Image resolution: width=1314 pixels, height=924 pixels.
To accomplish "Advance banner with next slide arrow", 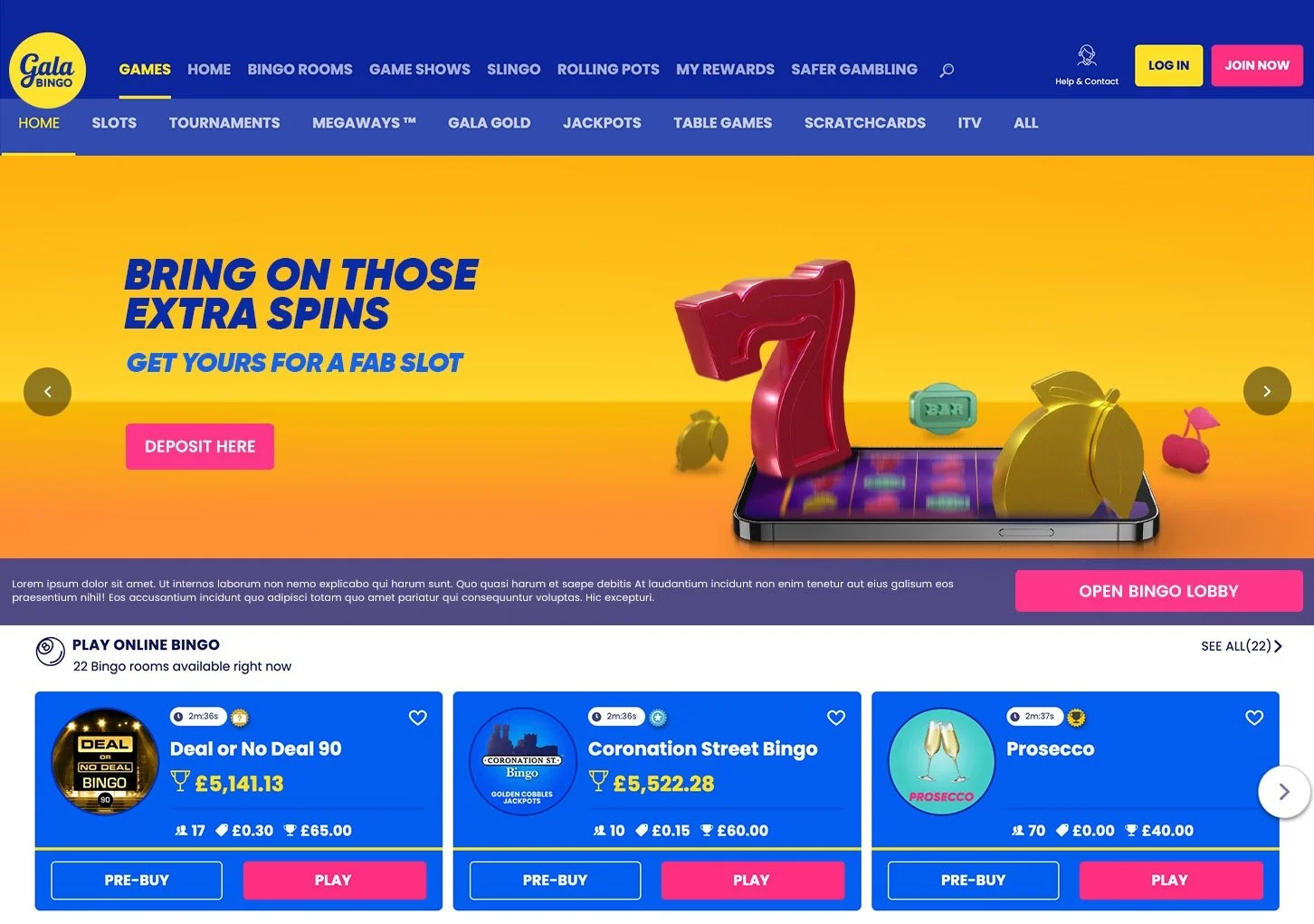I will [x=1267, y=391].
